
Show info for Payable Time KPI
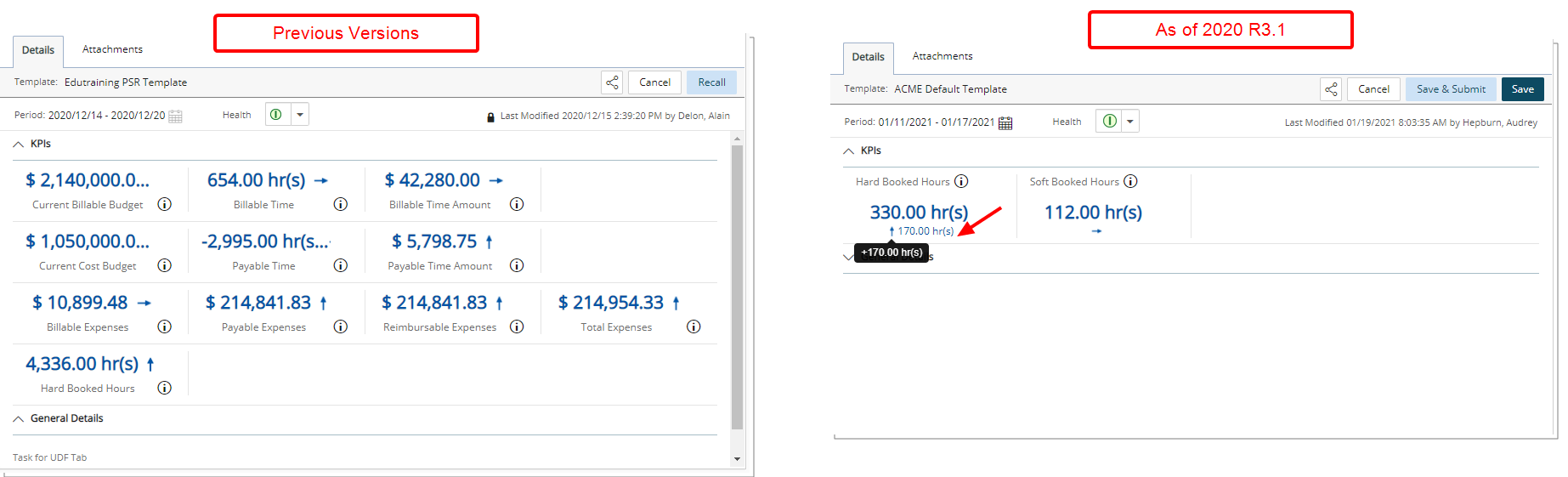tap(341, 265)
